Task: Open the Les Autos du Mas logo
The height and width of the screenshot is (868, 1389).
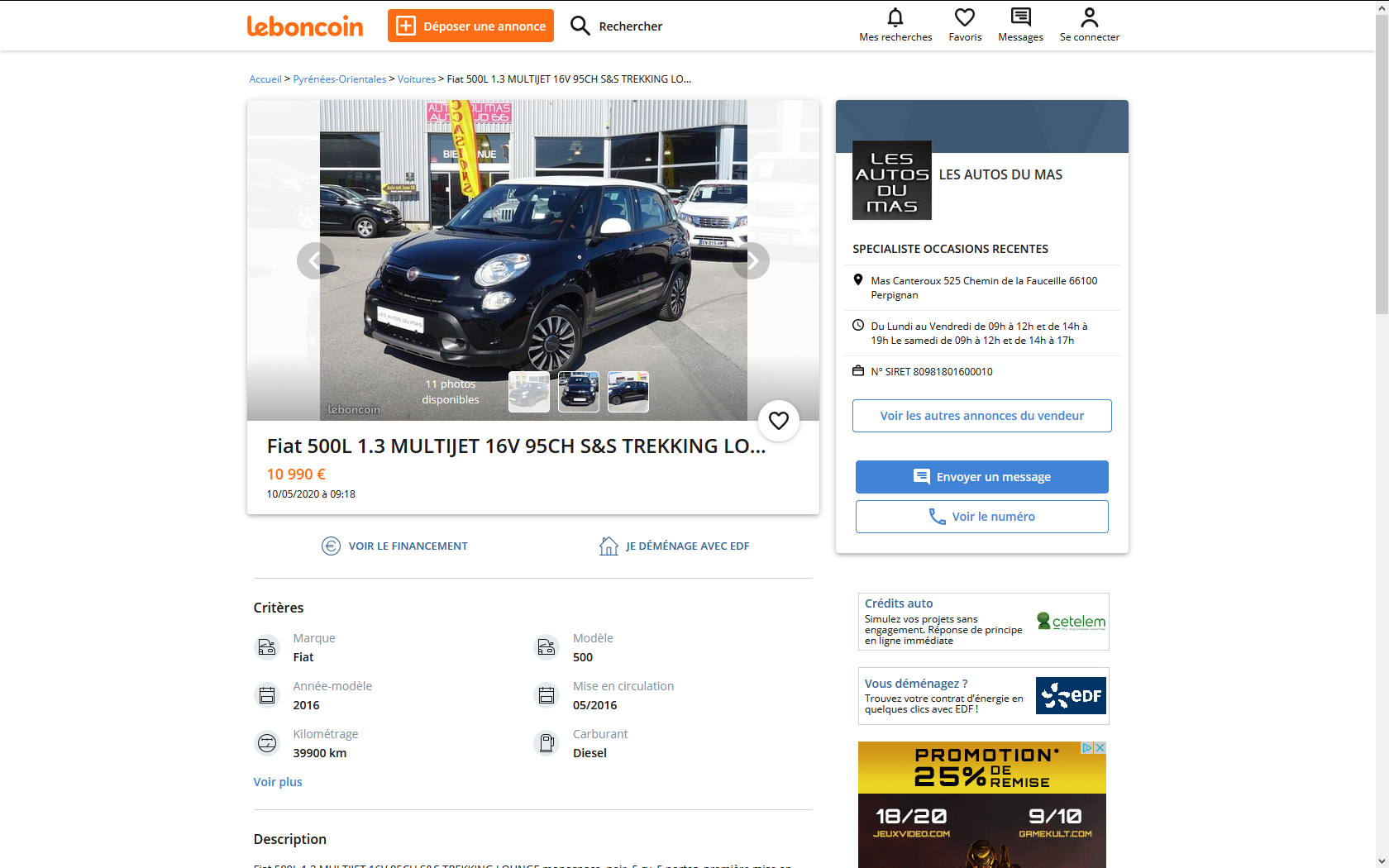Action: tap(892, 180)
